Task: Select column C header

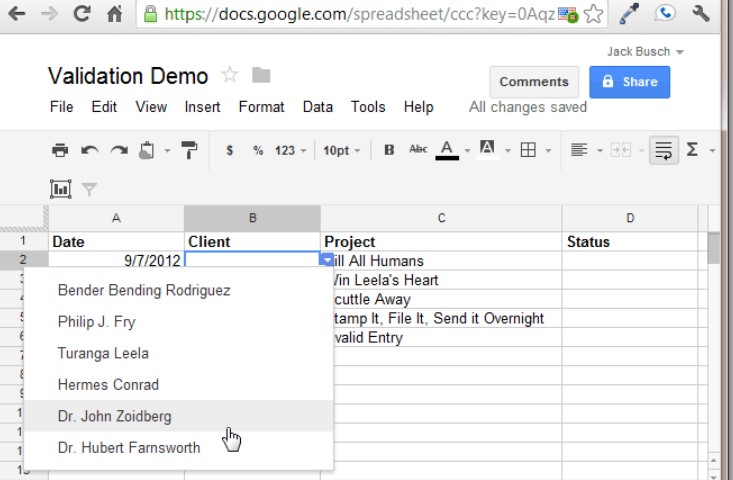Action: [x=441, y=218]
